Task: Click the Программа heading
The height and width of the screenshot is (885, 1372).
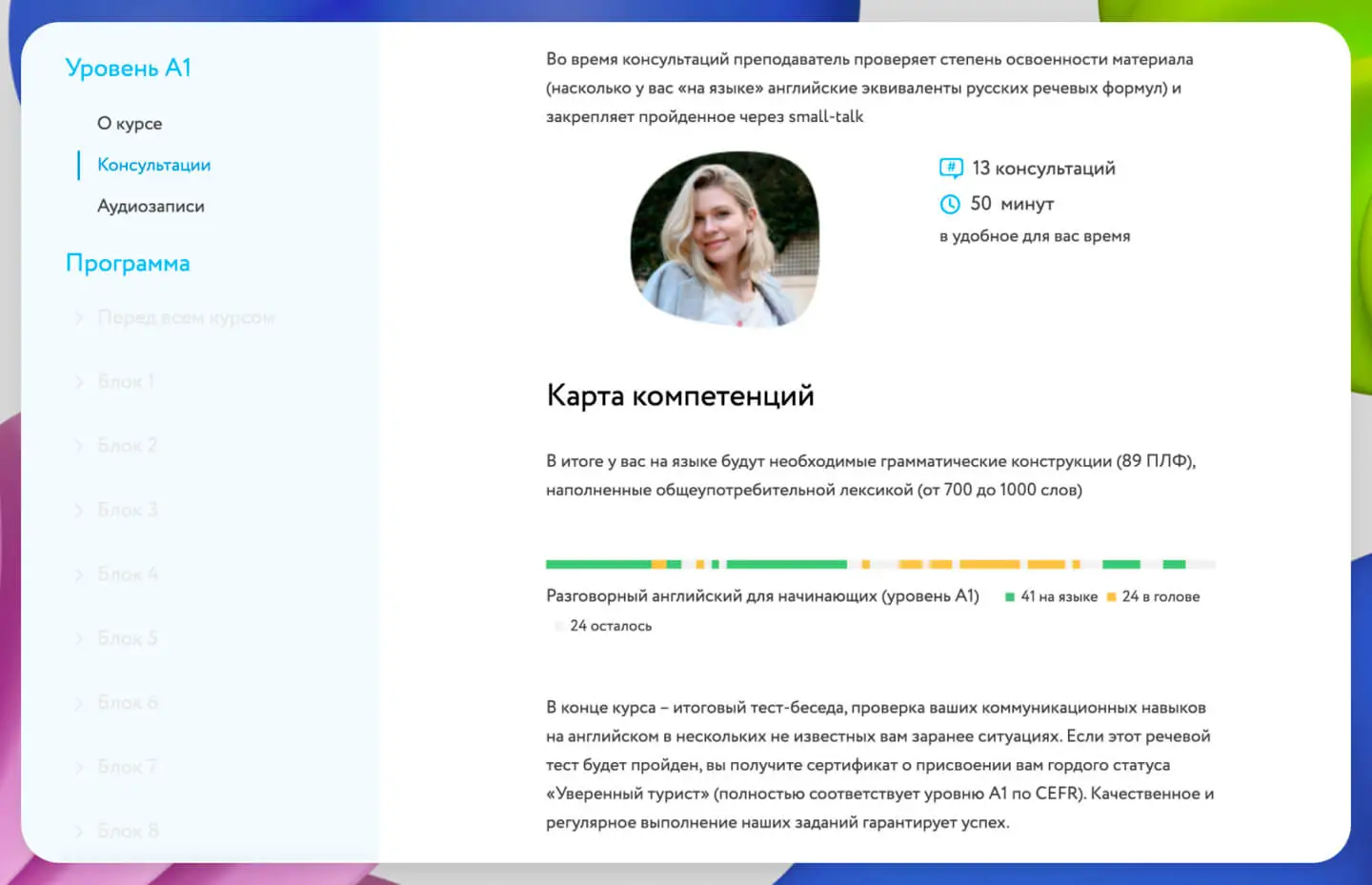Action: click(128, 263)
